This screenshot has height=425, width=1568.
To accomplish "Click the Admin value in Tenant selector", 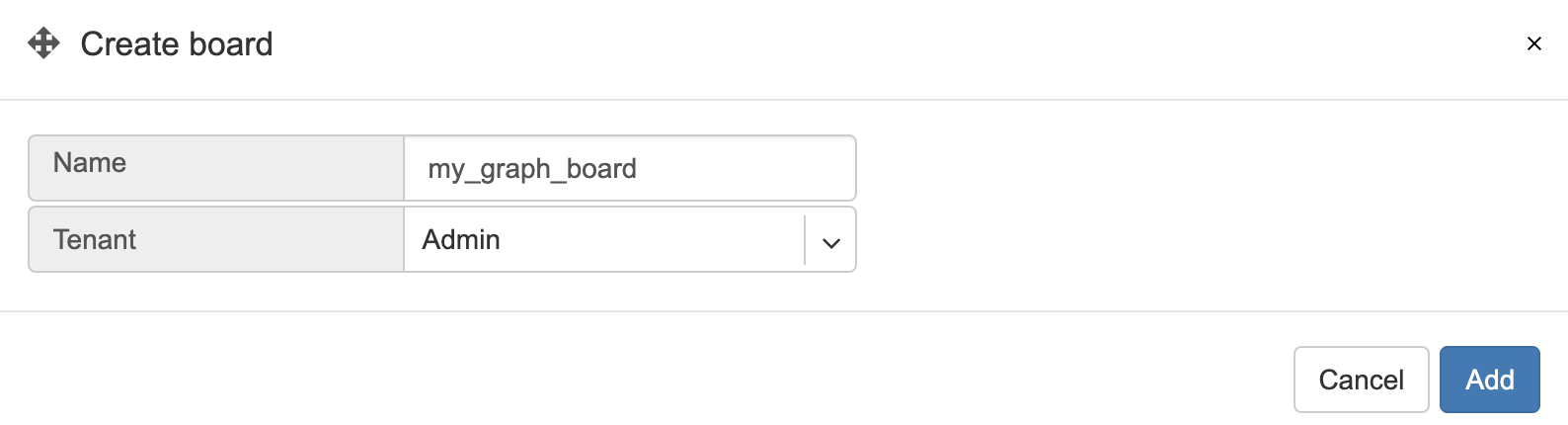I will pyautogui.click(x=461, y=239).
